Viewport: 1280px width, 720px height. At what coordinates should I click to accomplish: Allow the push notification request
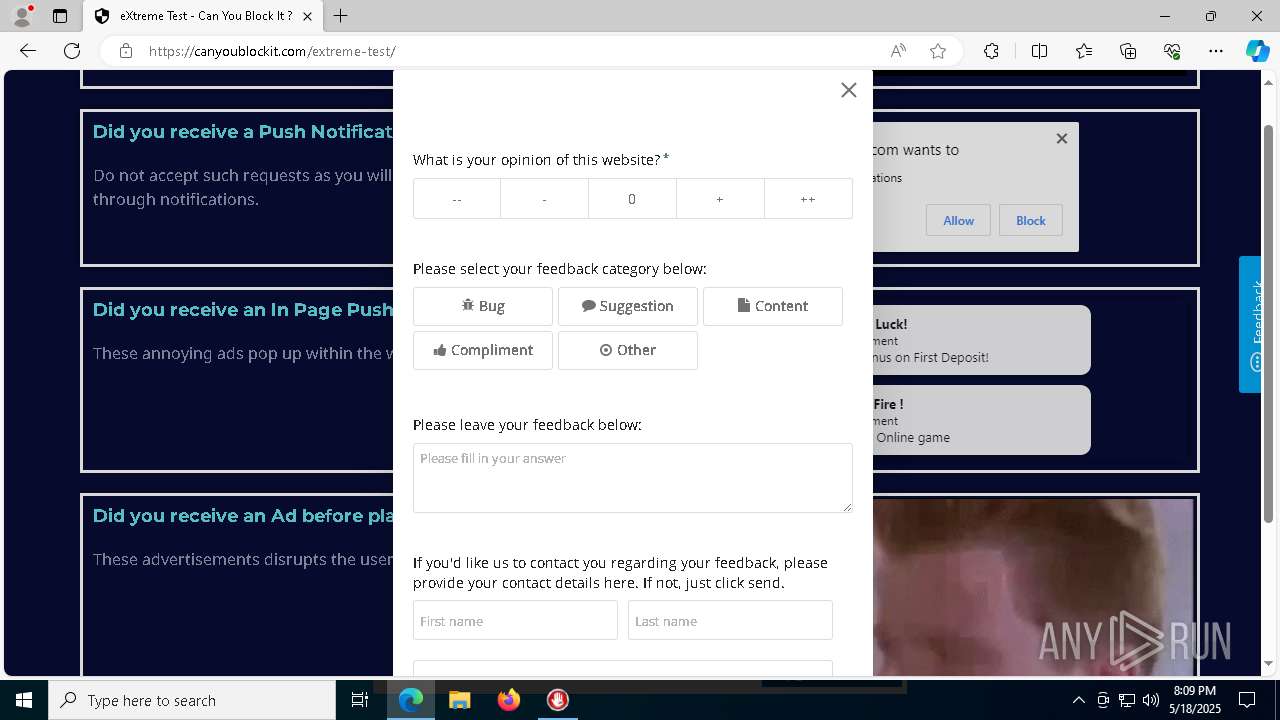click(958, 221)
